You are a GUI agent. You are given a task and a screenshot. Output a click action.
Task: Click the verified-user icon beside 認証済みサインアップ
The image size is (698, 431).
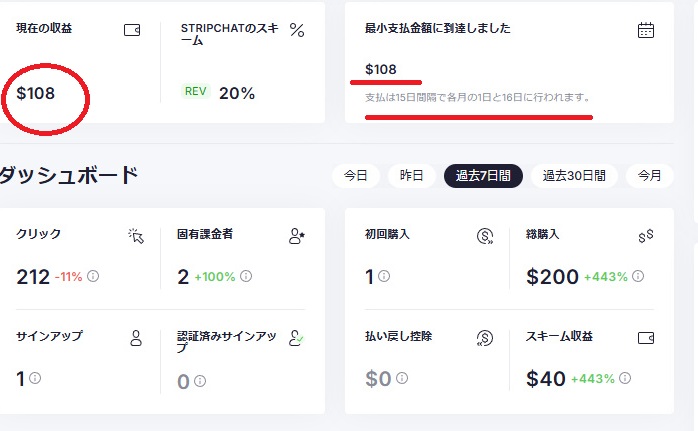(x=296, y=338)
